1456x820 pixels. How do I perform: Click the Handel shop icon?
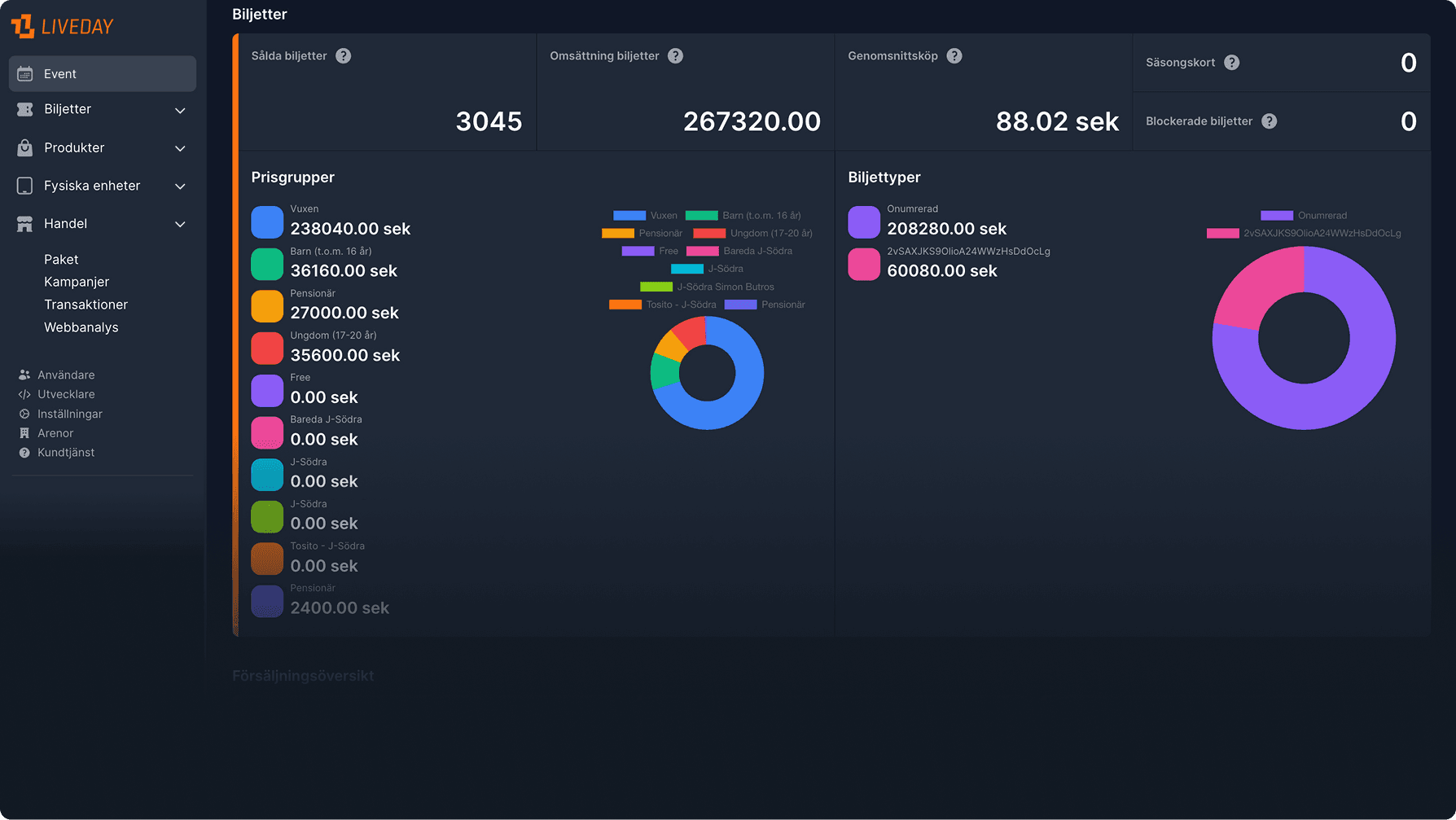[x=25, y=224]
